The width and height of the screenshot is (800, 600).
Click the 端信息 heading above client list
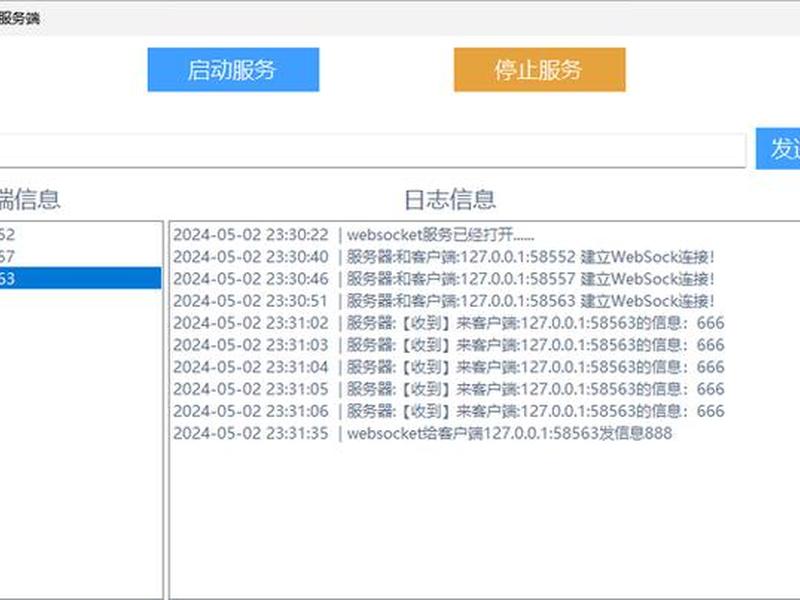point(30,199)
